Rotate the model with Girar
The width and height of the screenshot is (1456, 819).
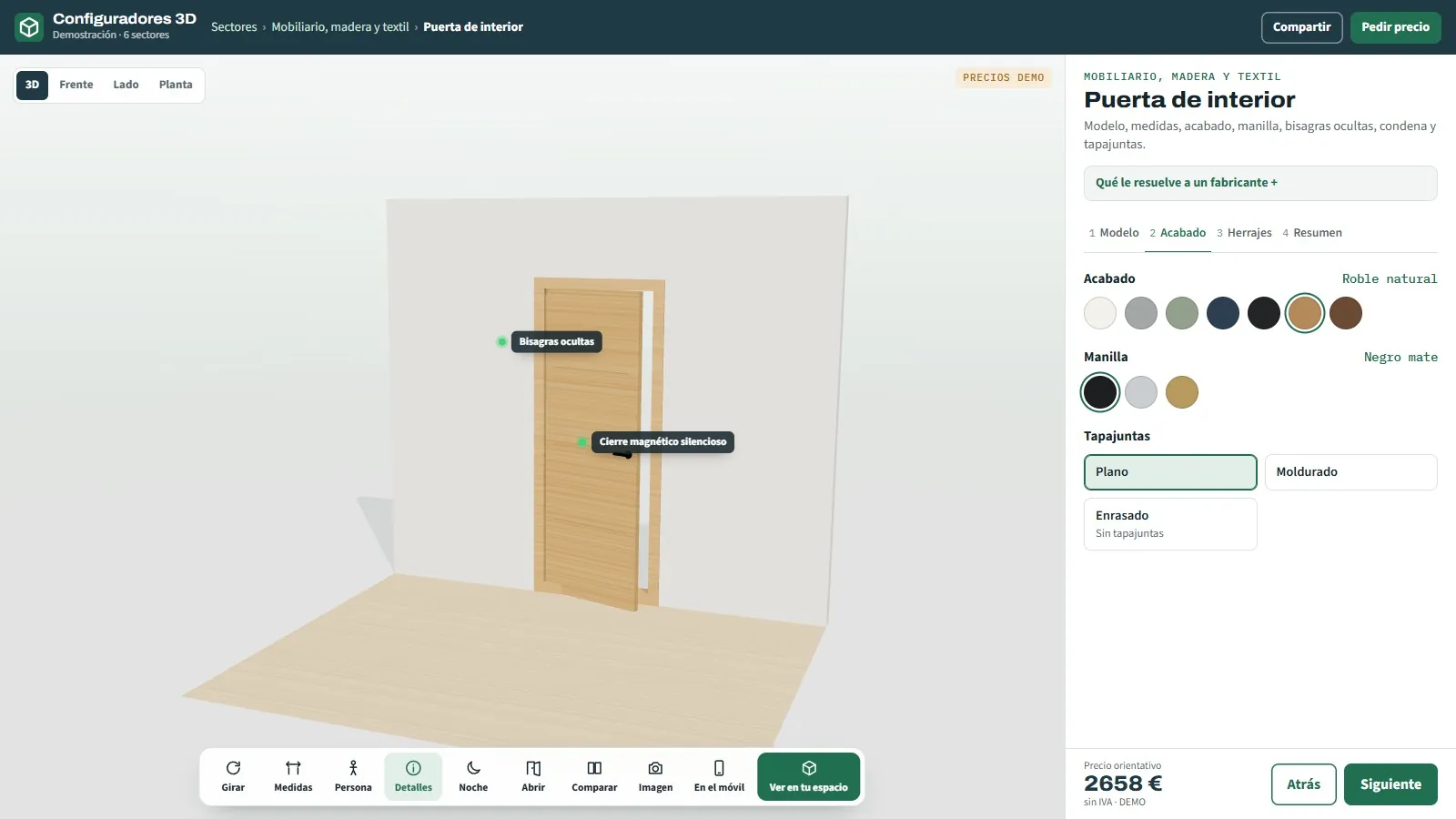(233, 776)
